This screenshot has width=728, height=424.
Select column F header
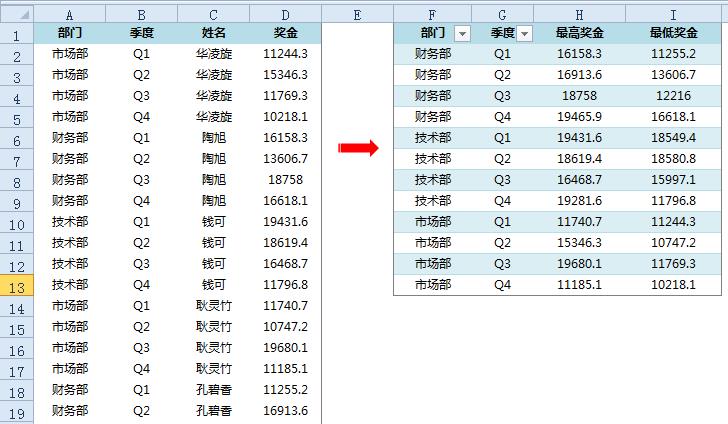click(x=432, y=15)
